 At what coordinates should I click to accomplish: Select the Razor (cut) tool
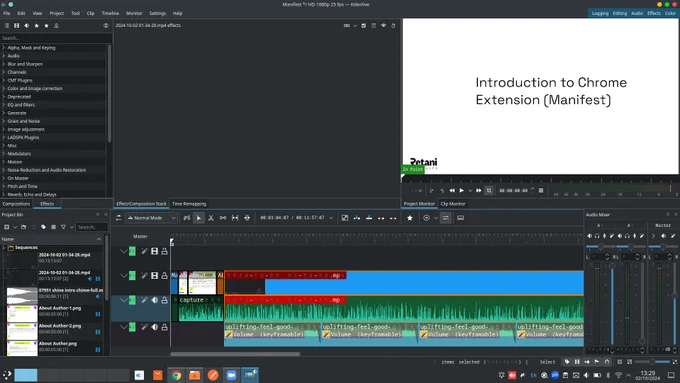click(x=211, y=218)
